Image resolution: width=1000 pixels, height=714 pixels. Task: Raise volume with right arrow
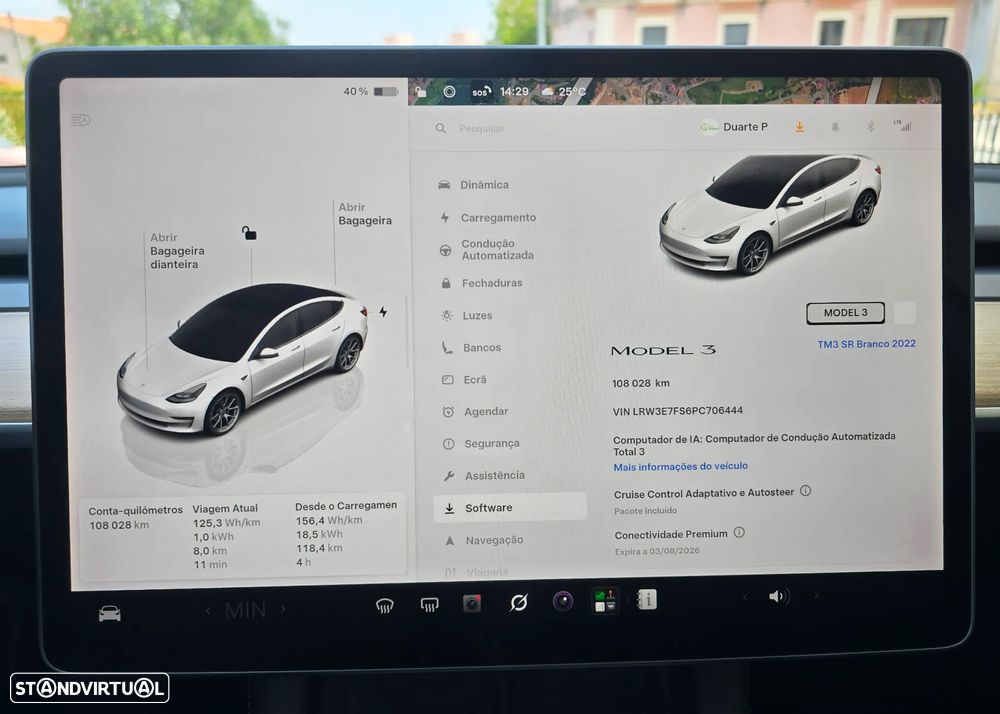(x=815, y=595)
